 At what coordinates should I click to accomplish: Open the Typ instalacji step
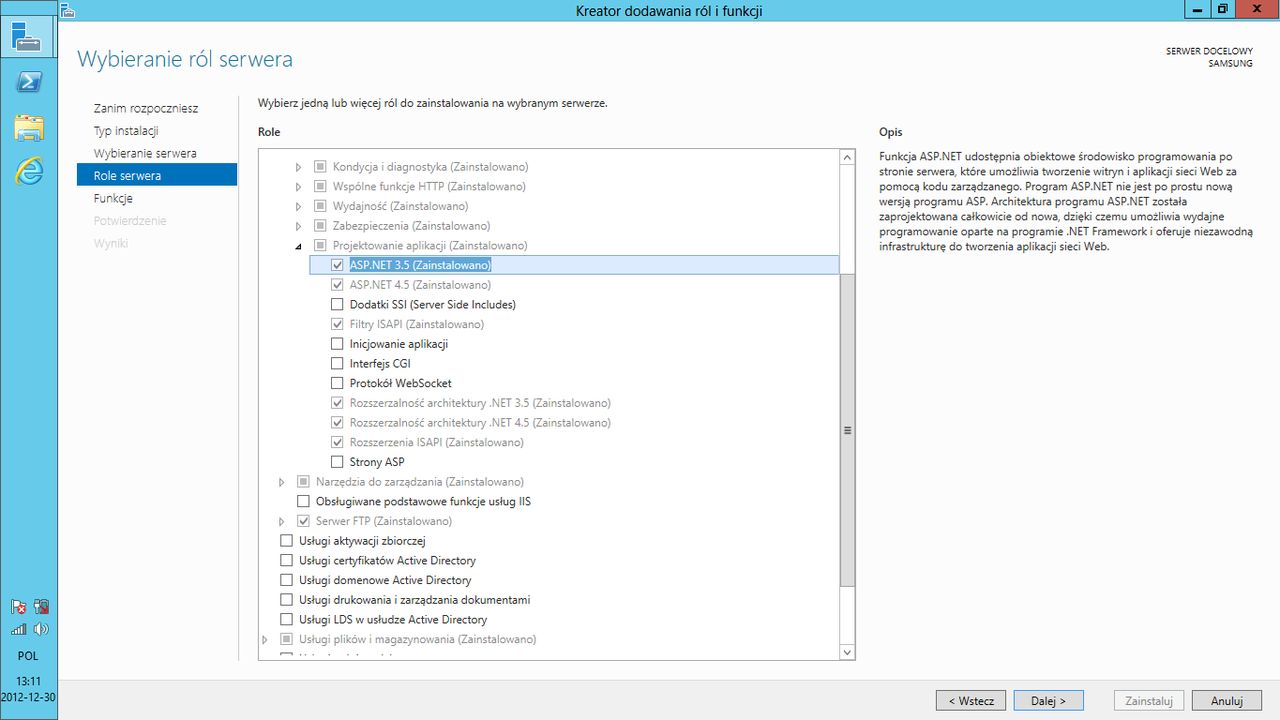tap(126, 131)
